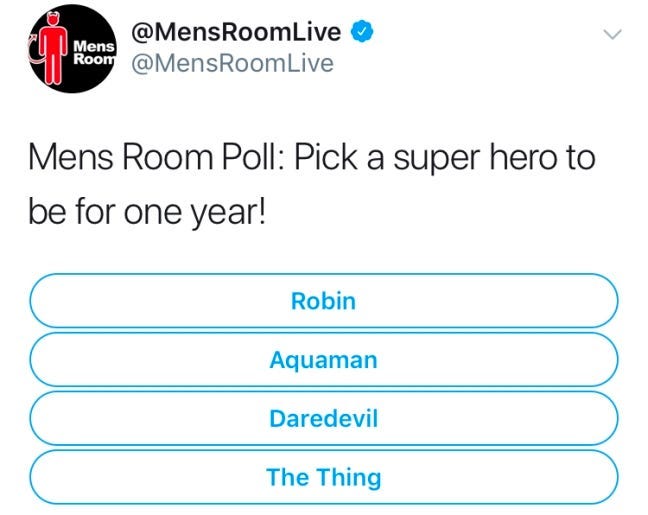The width and height of the screenshot is (648, 515).
Task: Open the tweet's down-arrow menu
Action: [611, 35]
